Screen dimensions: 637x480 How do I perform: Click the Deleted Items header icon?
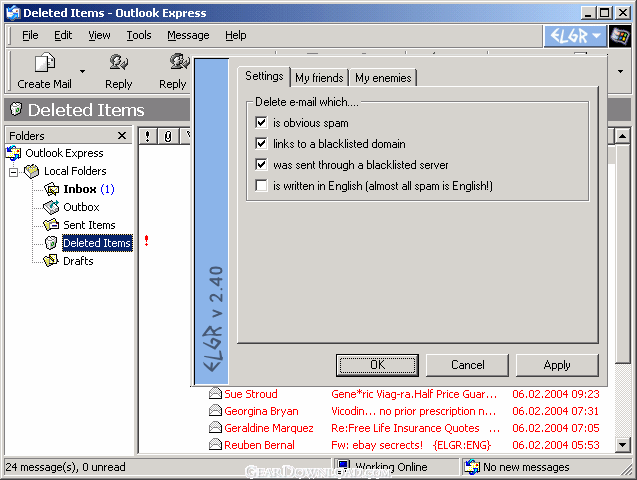point(16,109)
